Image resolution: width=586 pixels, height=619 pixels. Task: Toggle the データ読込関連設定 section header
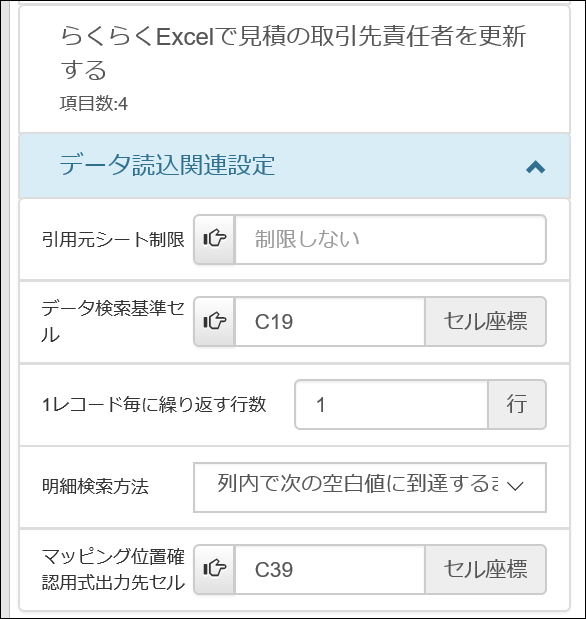click(294, 165)
